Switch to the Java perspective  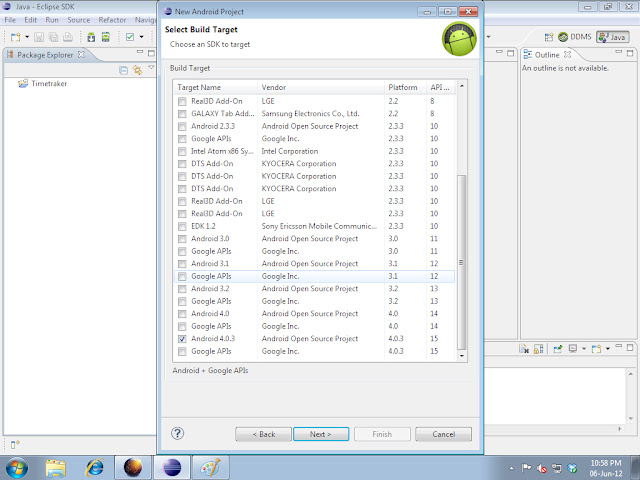[x=612, y=37]
